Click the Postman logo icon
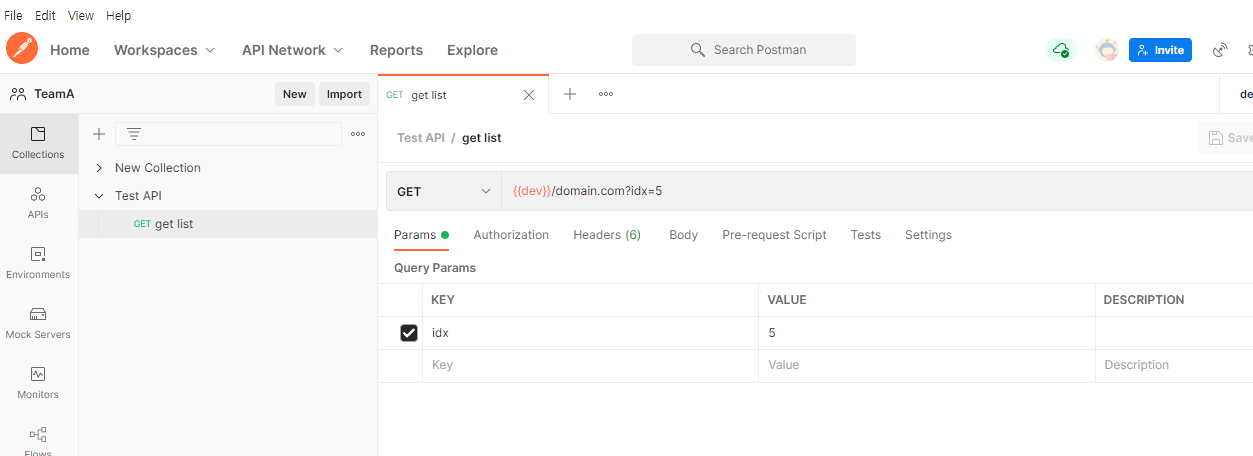Viewport: 1253px width, 456px height. 22,48
